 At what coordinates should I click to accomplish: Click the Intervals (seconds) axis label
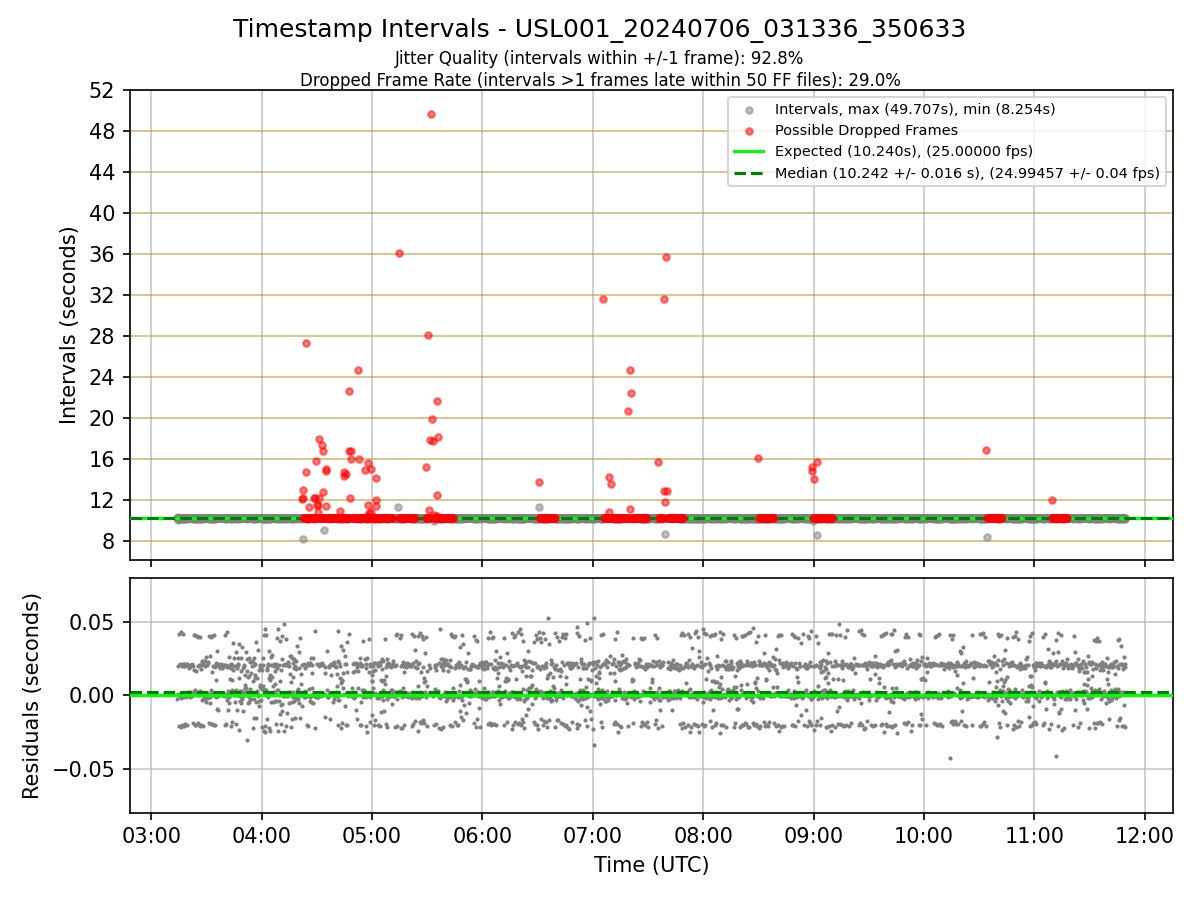(x=68, y=325)
